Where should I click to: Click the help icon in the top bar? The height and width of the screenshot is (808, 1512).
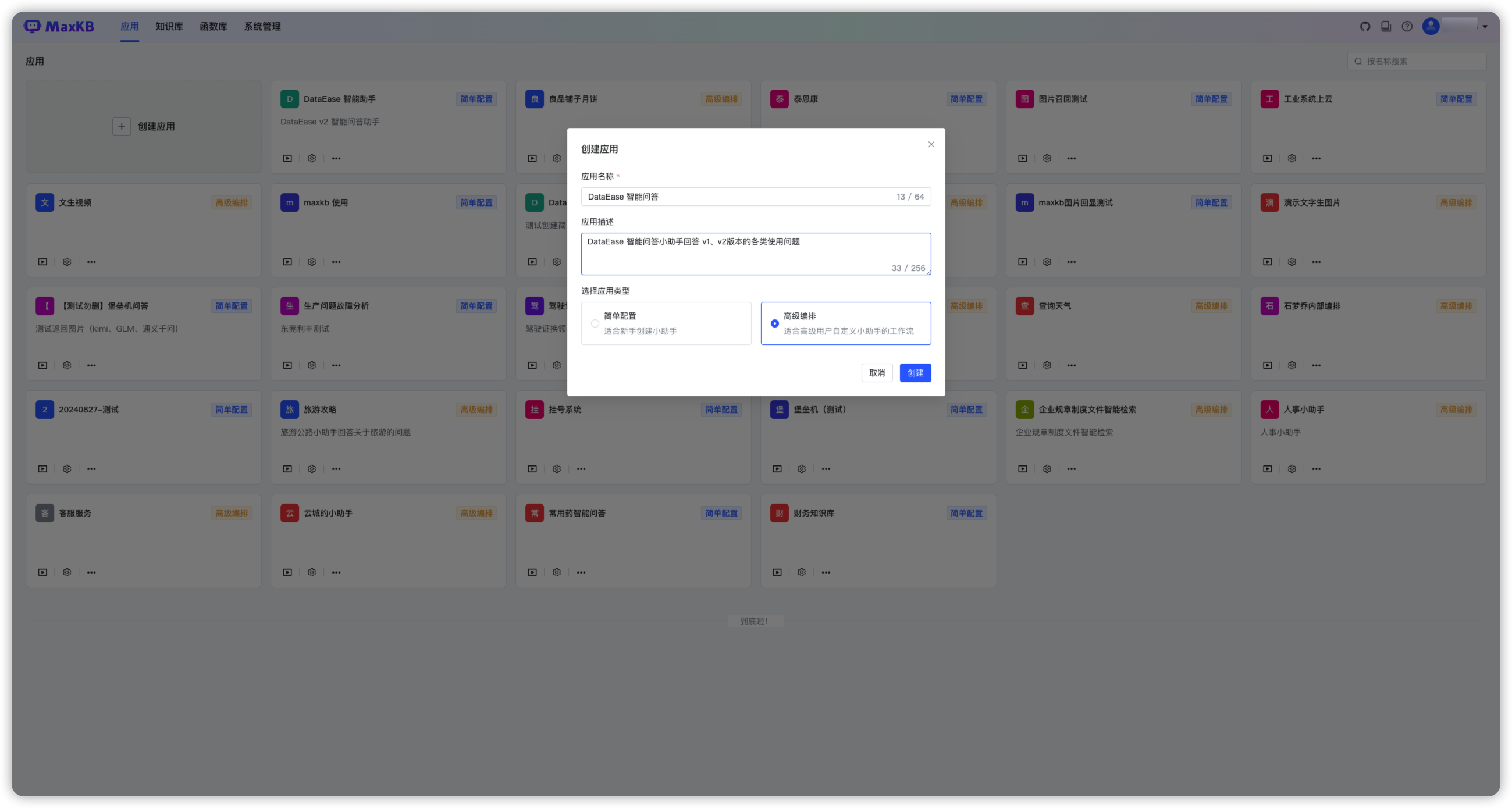click(1407, 26)
